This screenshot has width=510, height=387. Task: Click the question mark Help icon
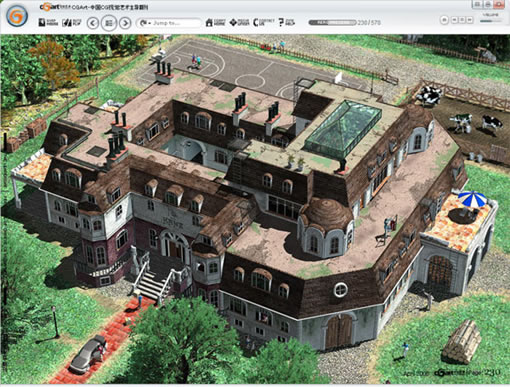(x=287, y=22)
